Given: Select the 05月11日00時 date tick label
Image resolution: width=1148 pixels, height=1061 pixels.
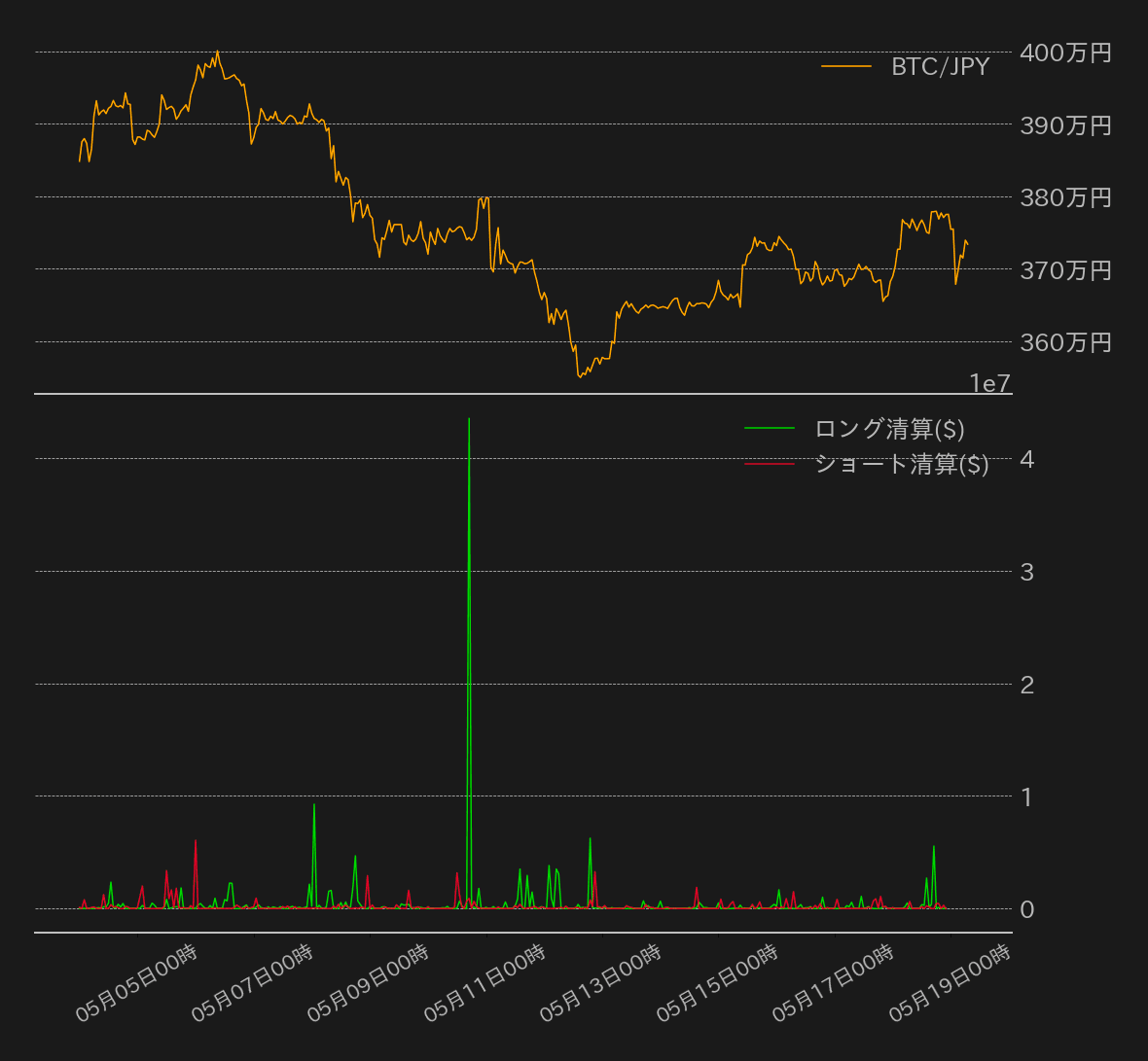Looking at the screenshot, I should coord(484,982).
